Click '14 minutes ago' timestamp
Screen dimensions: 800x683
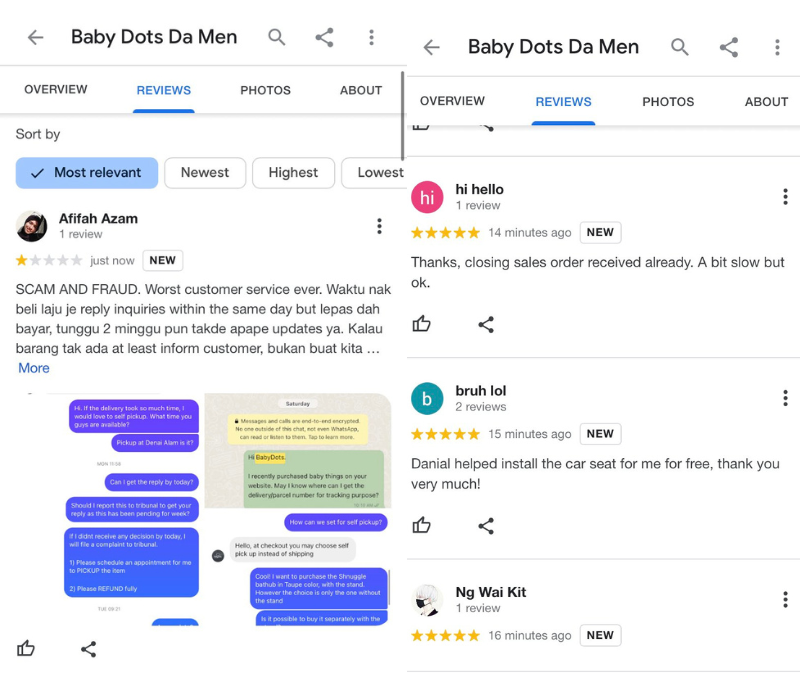pos(530,233)
